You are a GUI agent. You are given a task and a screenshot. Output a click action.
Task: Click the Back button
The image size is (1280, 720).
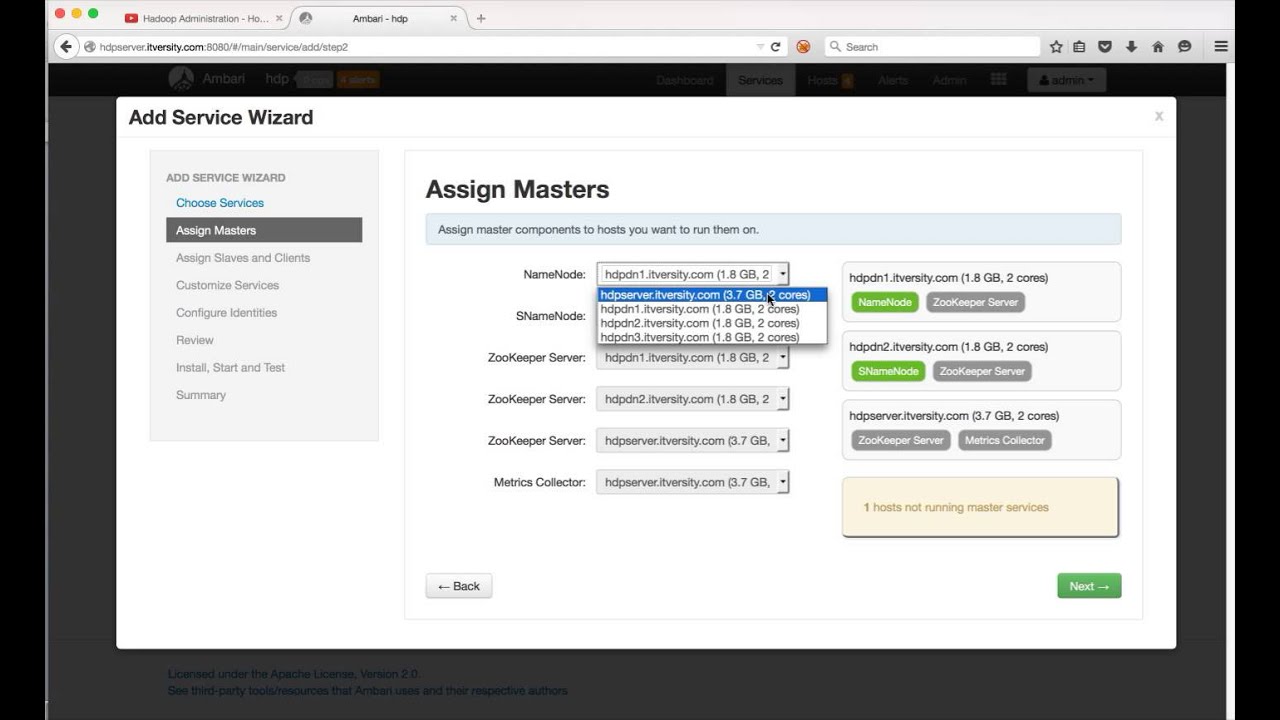click(459, 586)
